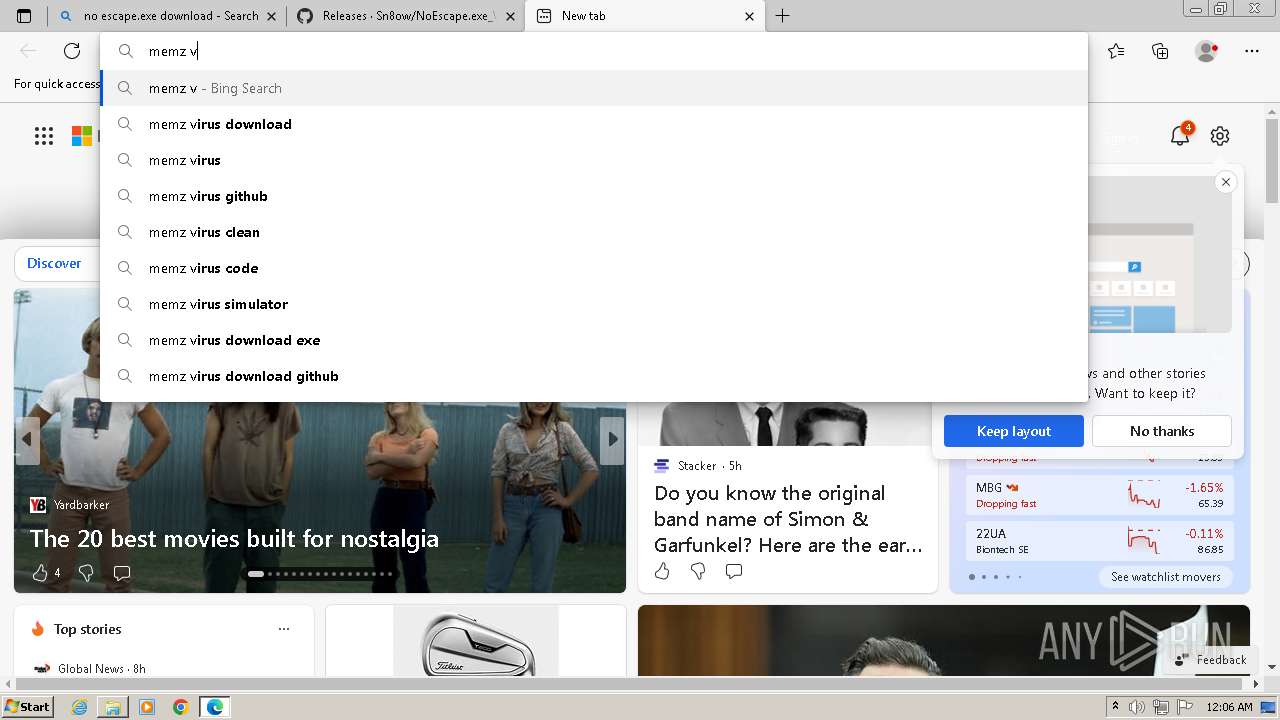Screen dimensions: 1280x720
Task: Select 'memz virus download exe' suggestion
Action: pos(594,340)
